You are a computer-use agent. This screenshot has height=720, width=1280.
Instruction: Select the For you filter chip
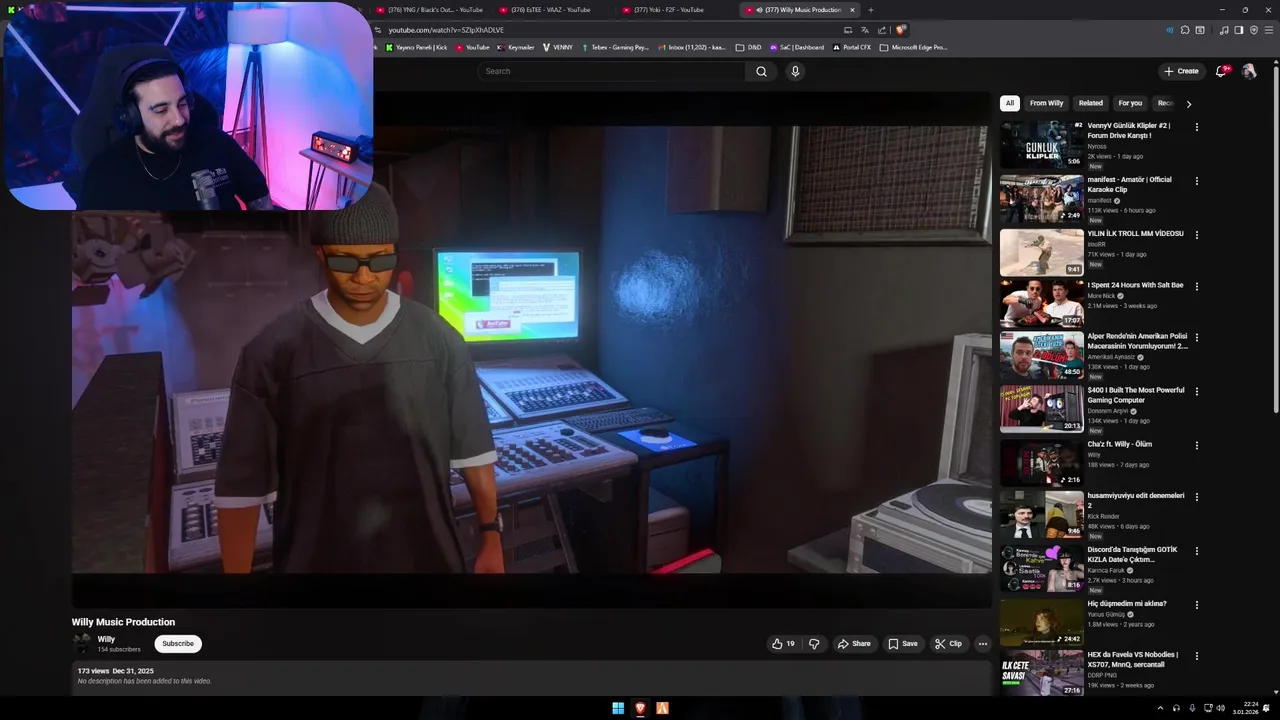1130,103
